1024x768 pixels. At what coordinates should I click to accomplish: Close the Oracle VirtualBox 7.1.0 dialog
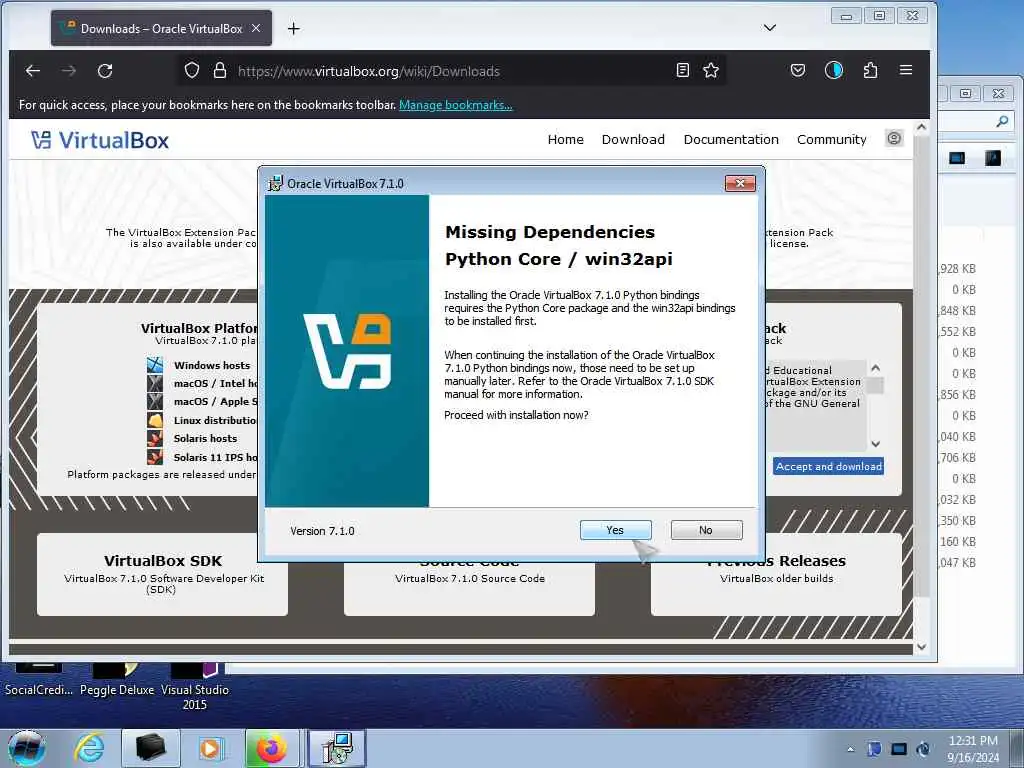[x=740, y=184]
